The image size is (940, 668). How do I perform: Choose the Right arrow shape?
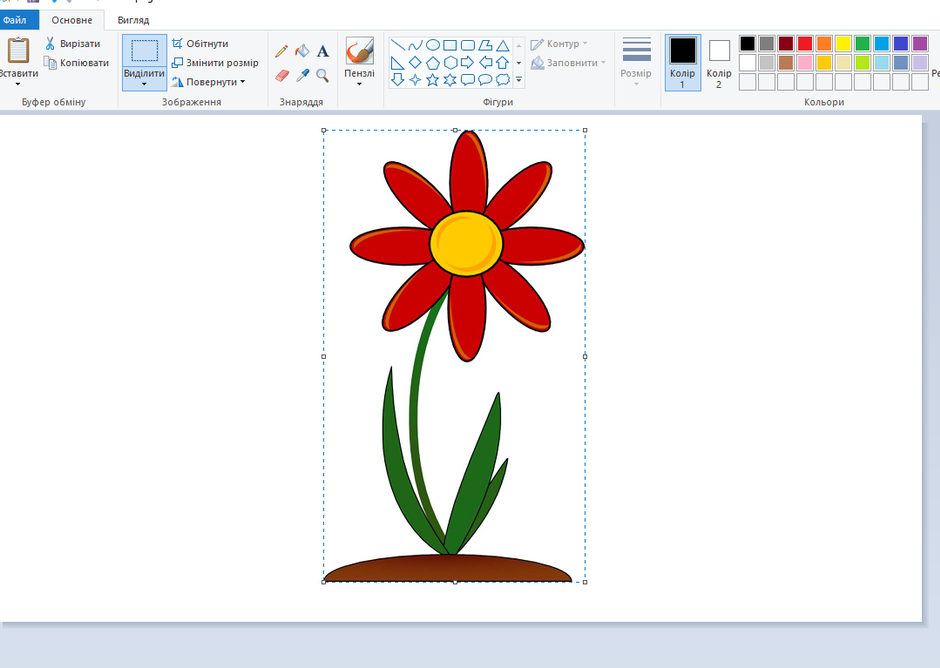[468, 62]
